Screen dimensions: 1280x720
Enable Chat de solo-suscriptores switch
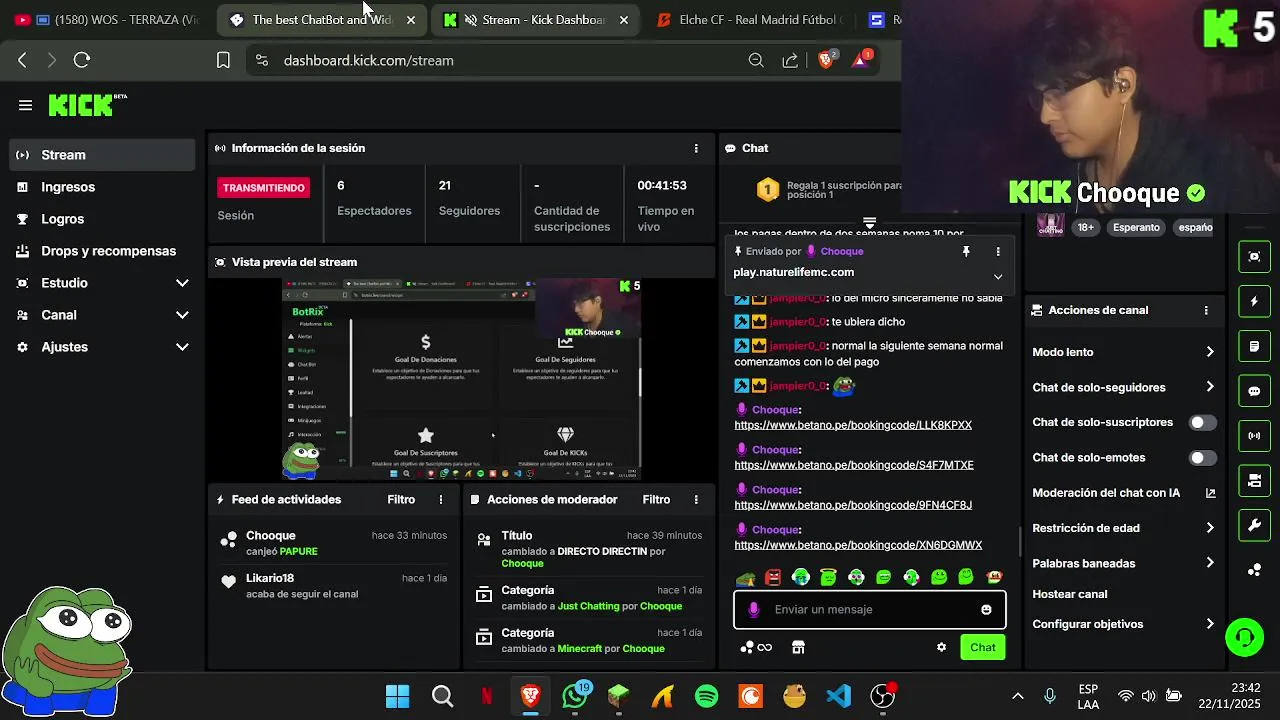tap(1202, 422)
